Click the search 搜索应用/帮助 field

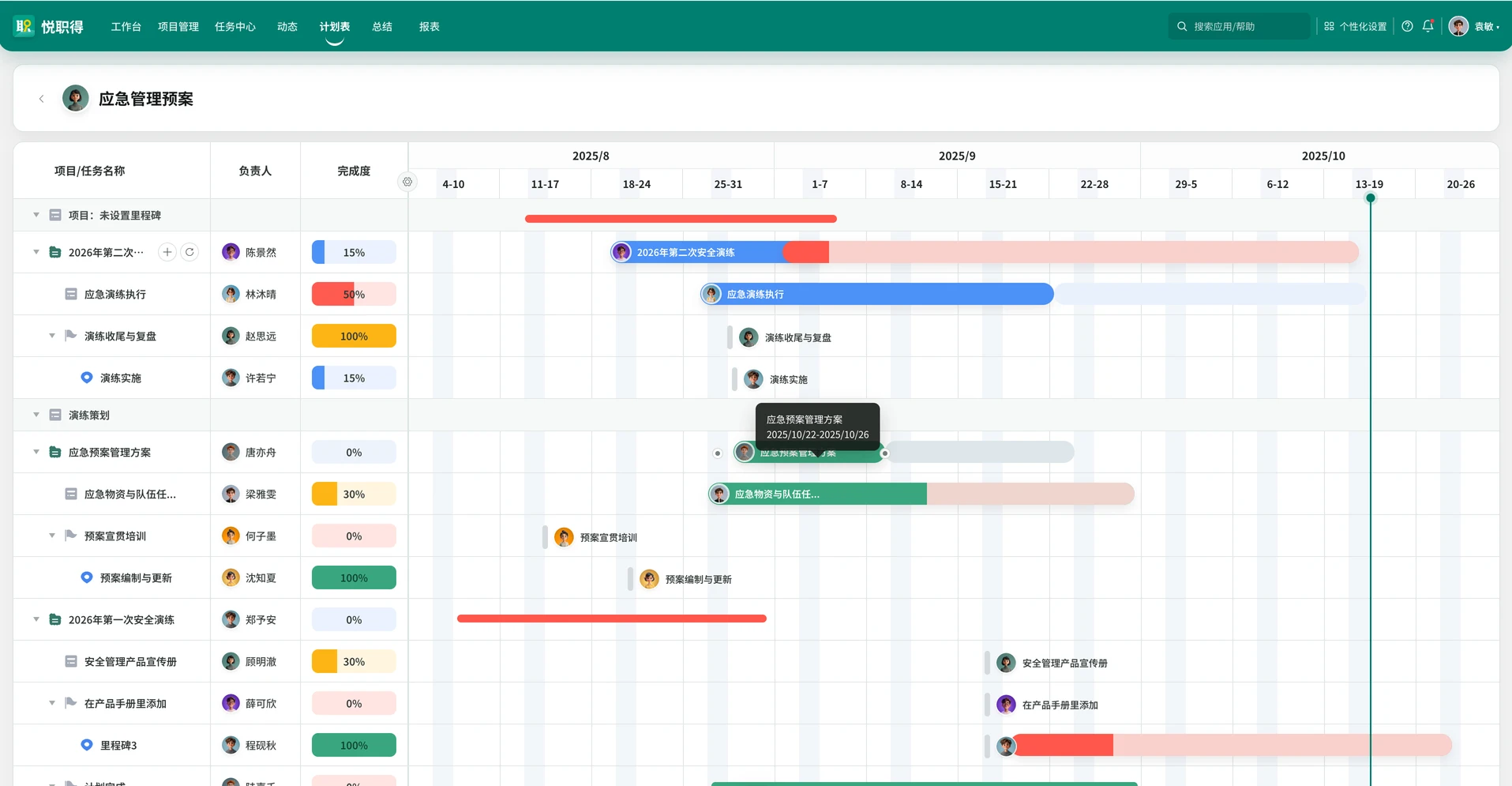click(1239, 26)
